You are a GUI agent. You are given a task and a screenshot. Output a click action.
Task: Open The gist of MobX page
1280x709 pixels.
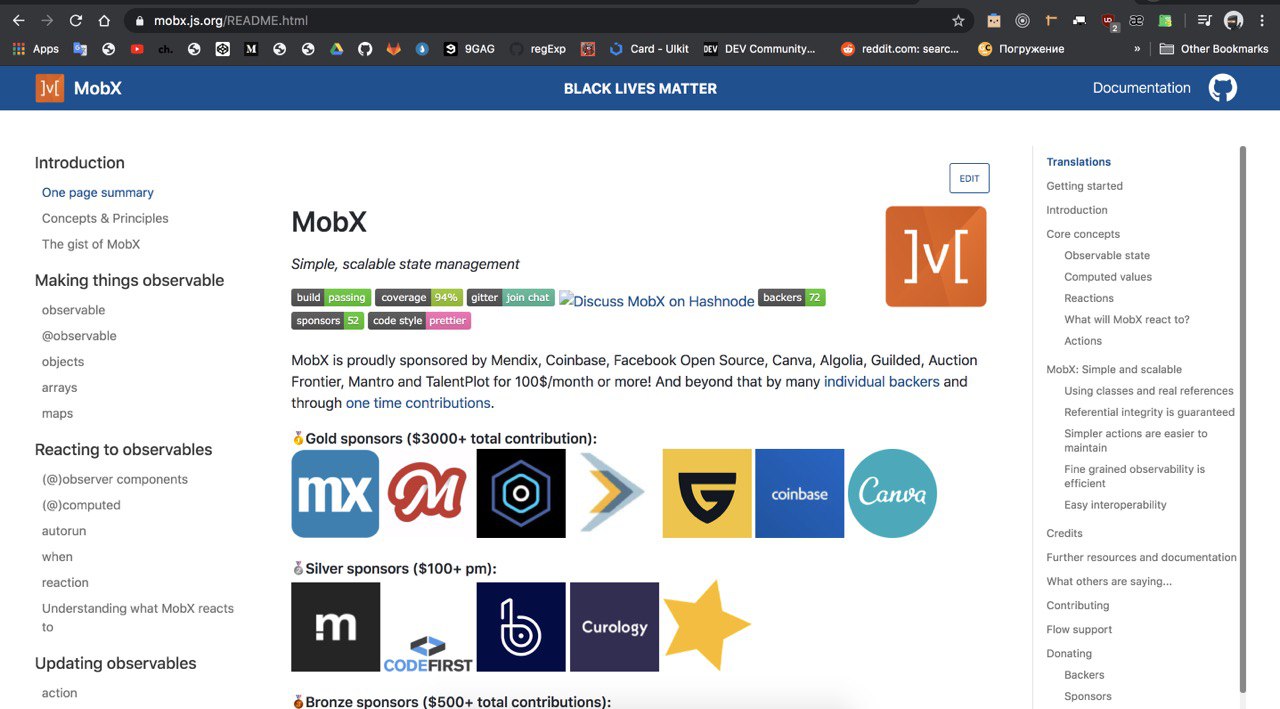pyautogui.click(x=91, y=244)
